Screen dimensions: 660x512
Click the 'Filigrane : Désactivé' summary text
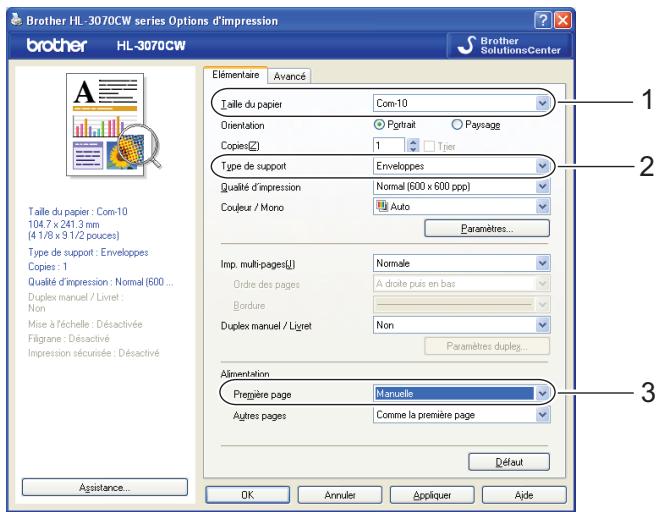69,339
